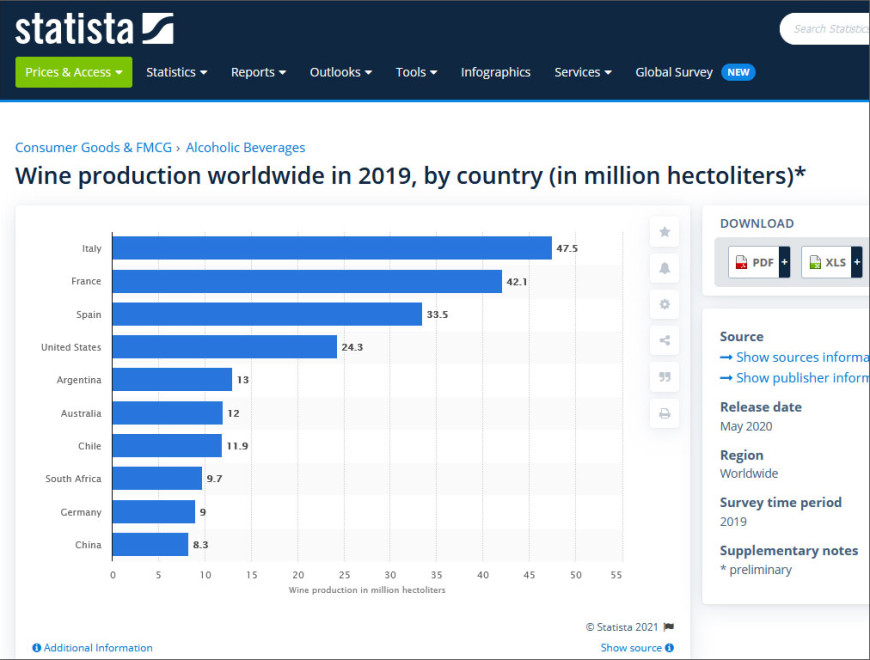Open the Global Survey page
The width and height of the screenshot is (870, 660).
[x=674, y=72]
